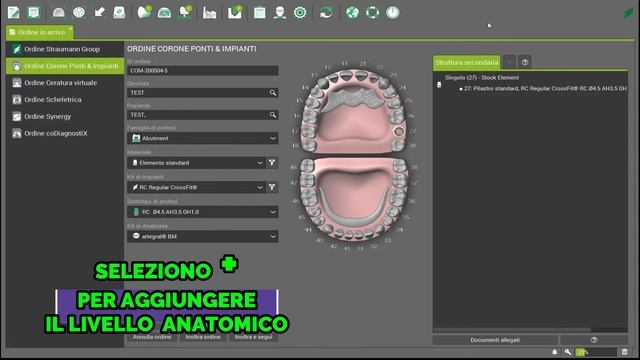Click the key icon in status bar
The image size is (640, 360).
[x=568, y=352]
